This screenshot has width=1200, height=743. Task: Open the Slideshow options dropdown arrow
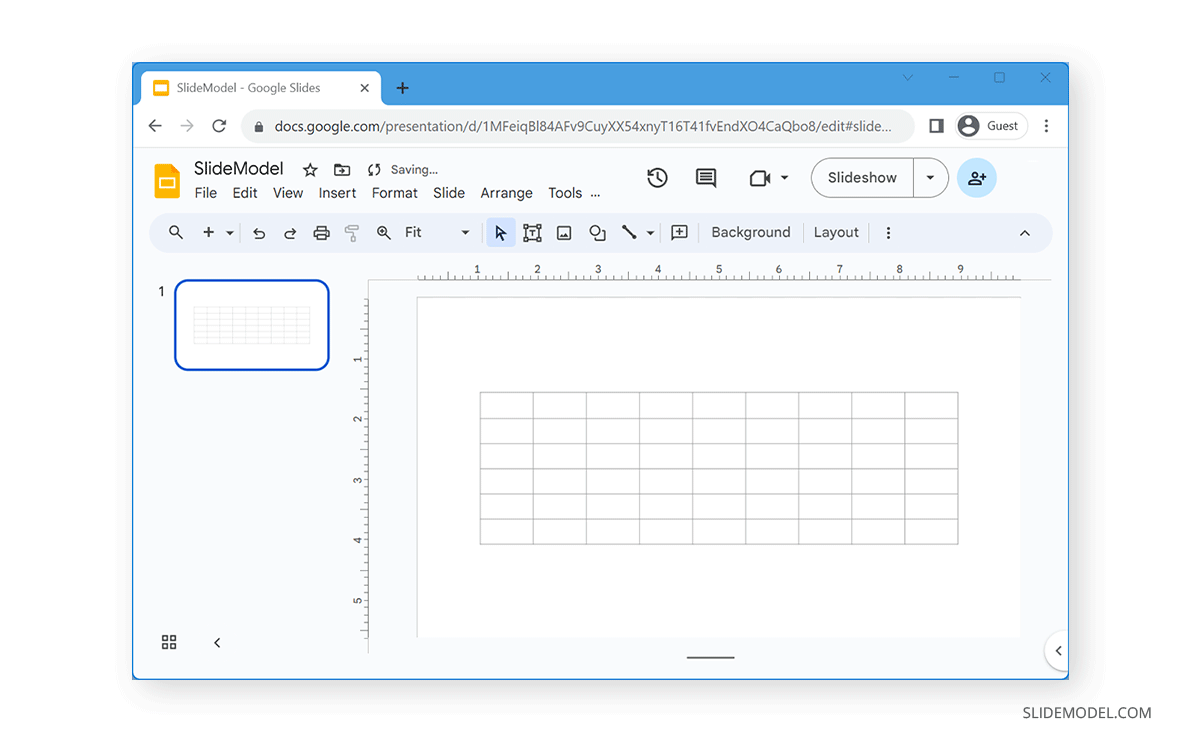pyautogui.click(x=930, y=177)
